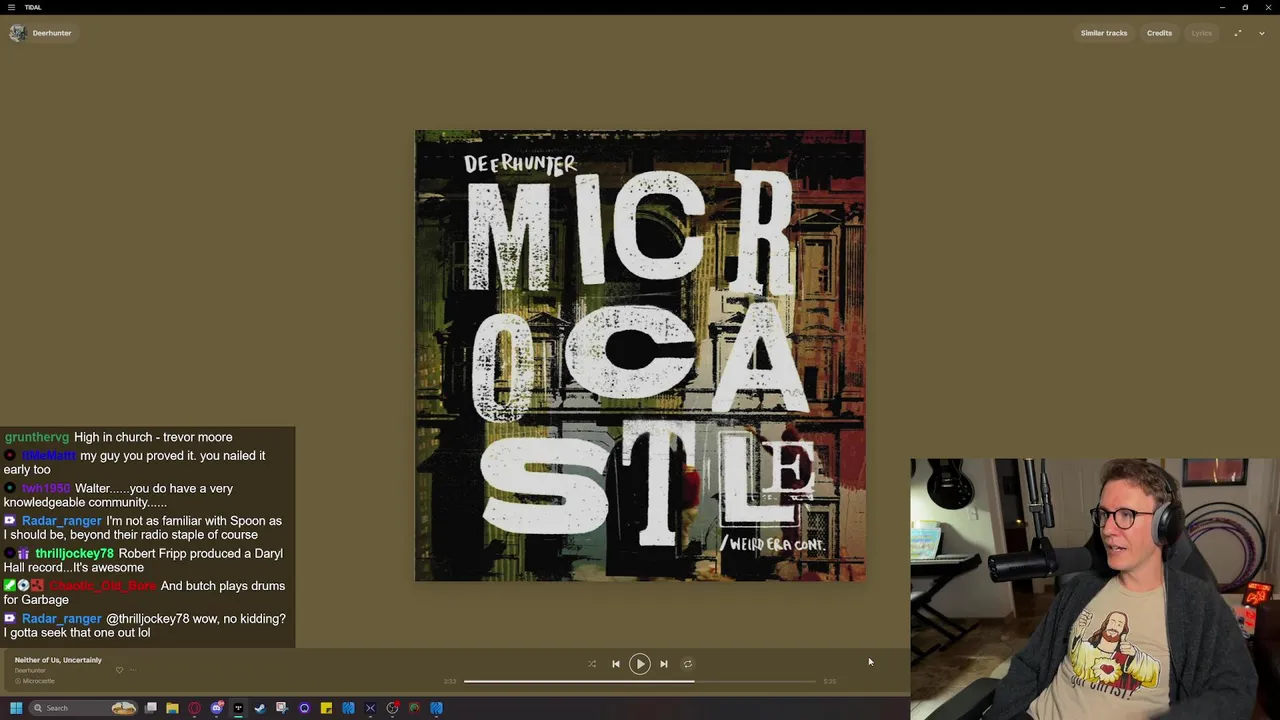This screenshot has width=1280, height=720.
Task: Open File Explorer from the taskbar
Action: [x=173, y=708]
